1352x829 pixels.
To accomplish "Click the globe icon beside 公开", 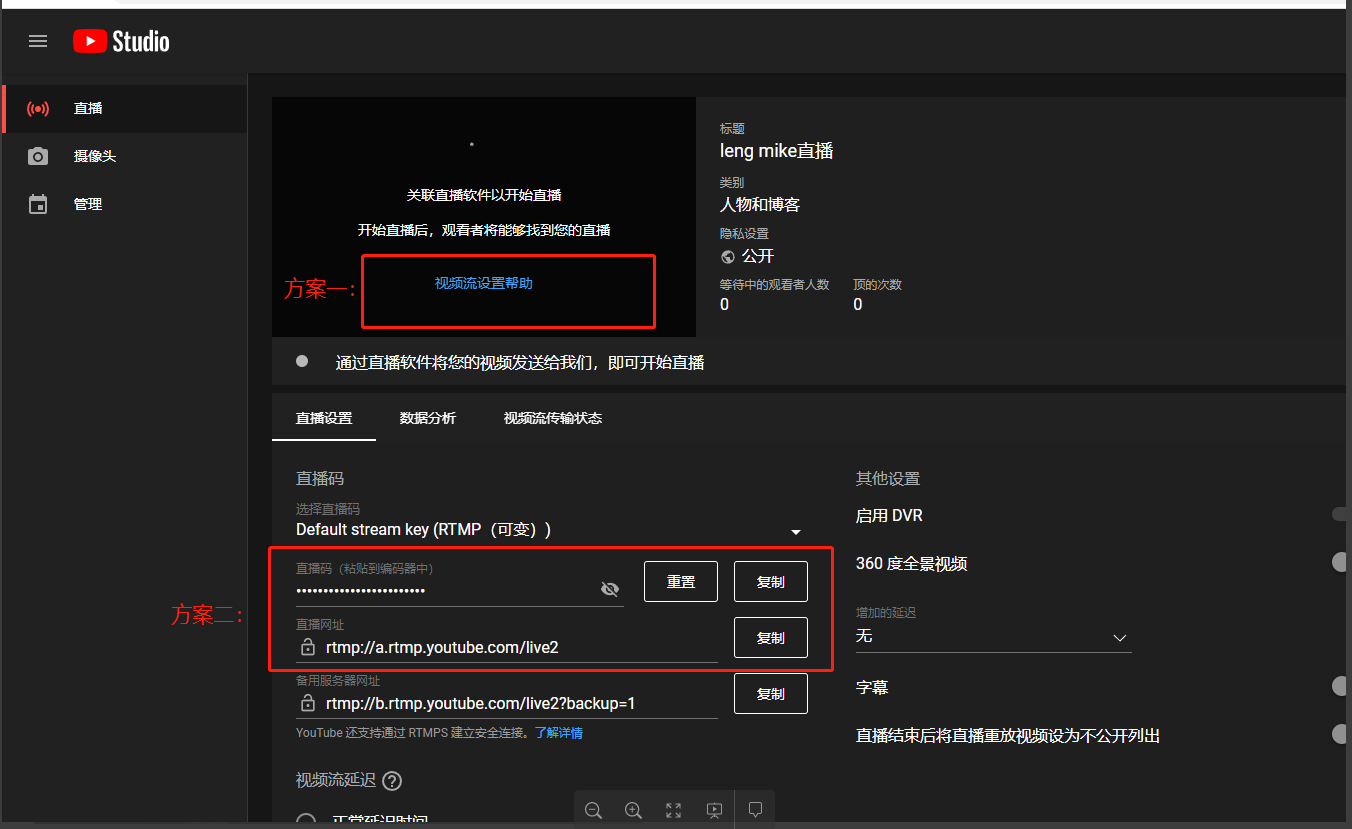I will 728,257.
